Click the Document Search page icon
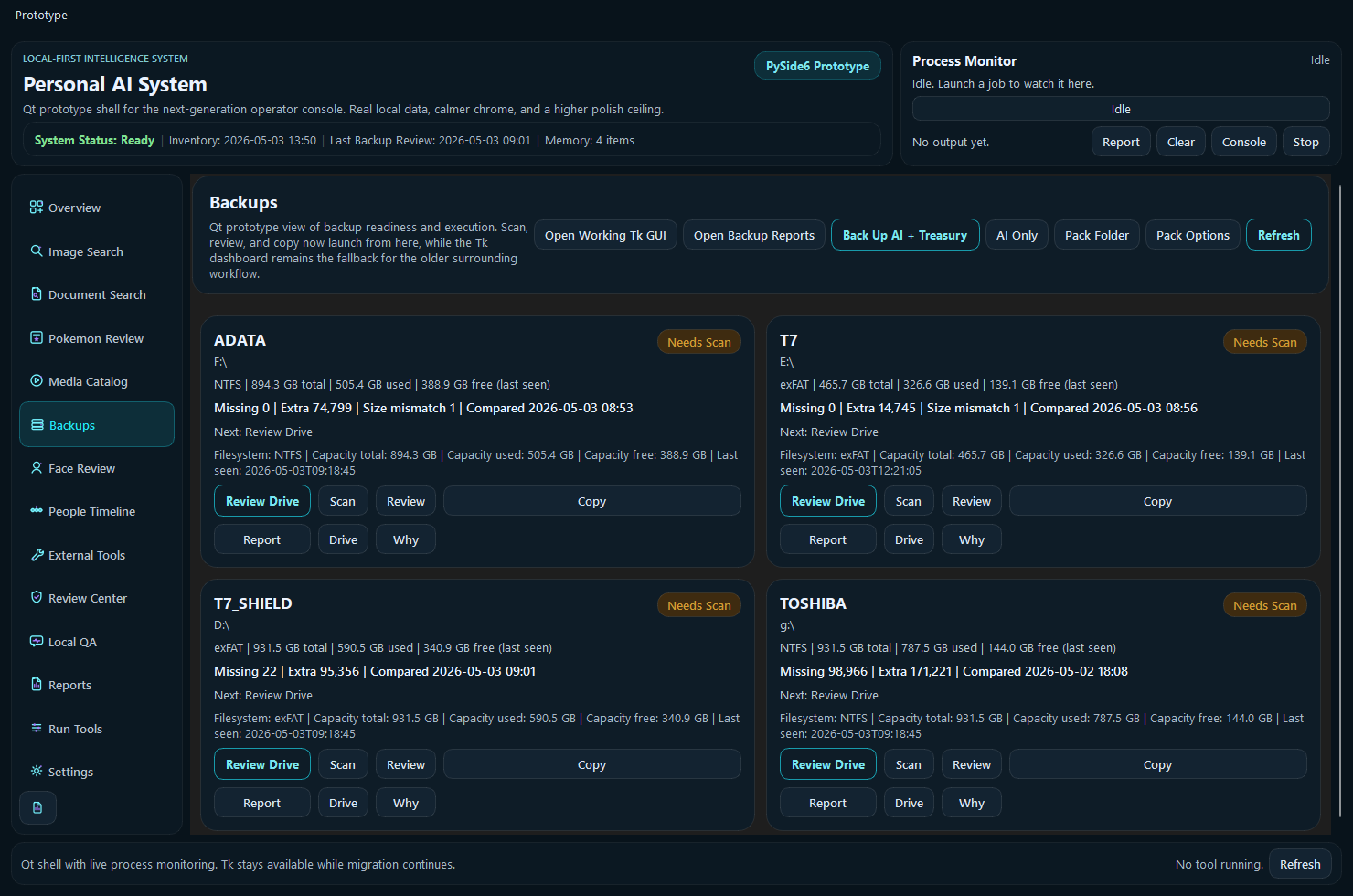The image size is (1353, 896). [37, 294]
